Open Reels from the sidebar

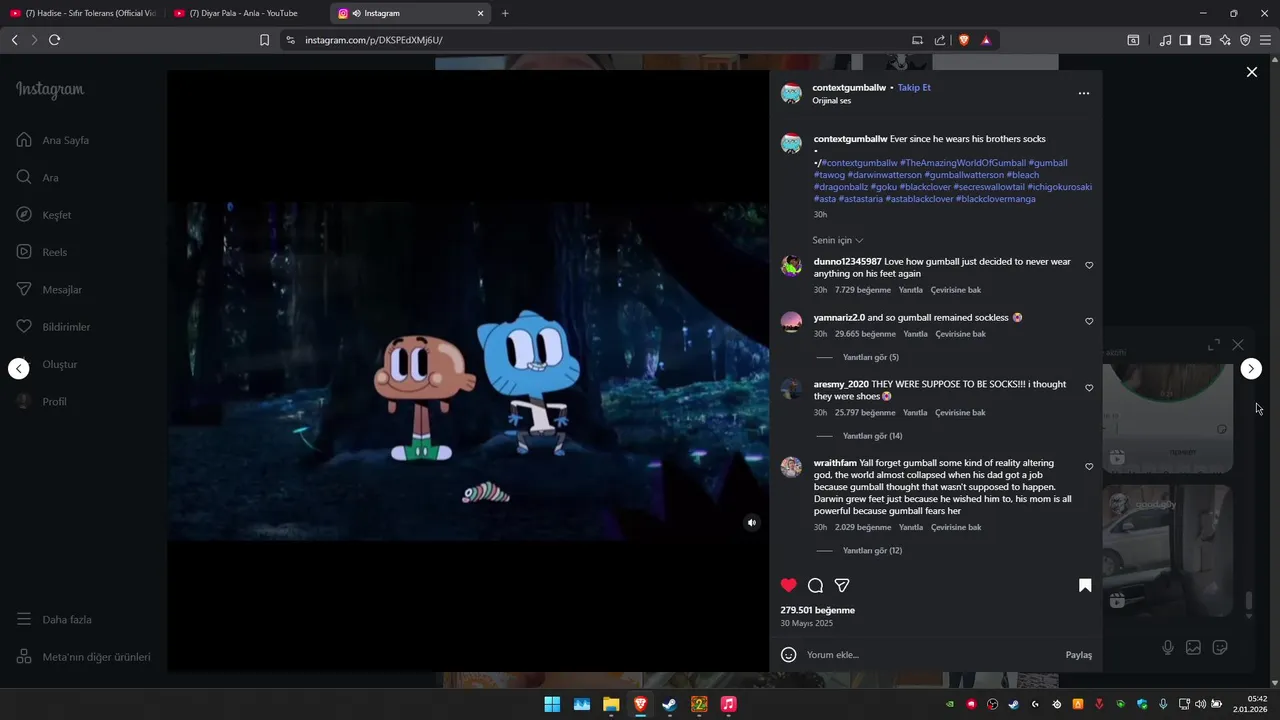[42, 252]
